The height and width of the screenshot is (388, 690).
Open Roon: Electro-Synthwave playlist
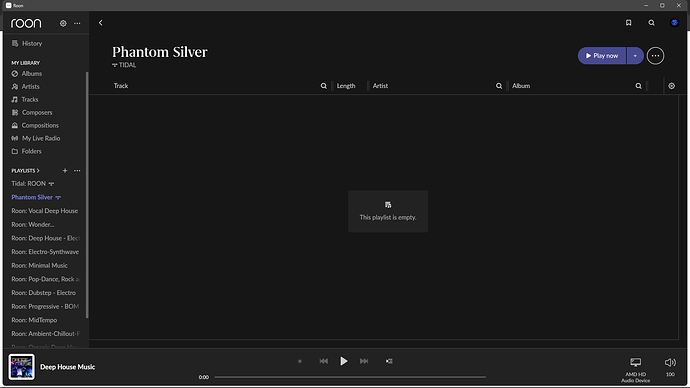pyautogui.click(x=45, y=252)
